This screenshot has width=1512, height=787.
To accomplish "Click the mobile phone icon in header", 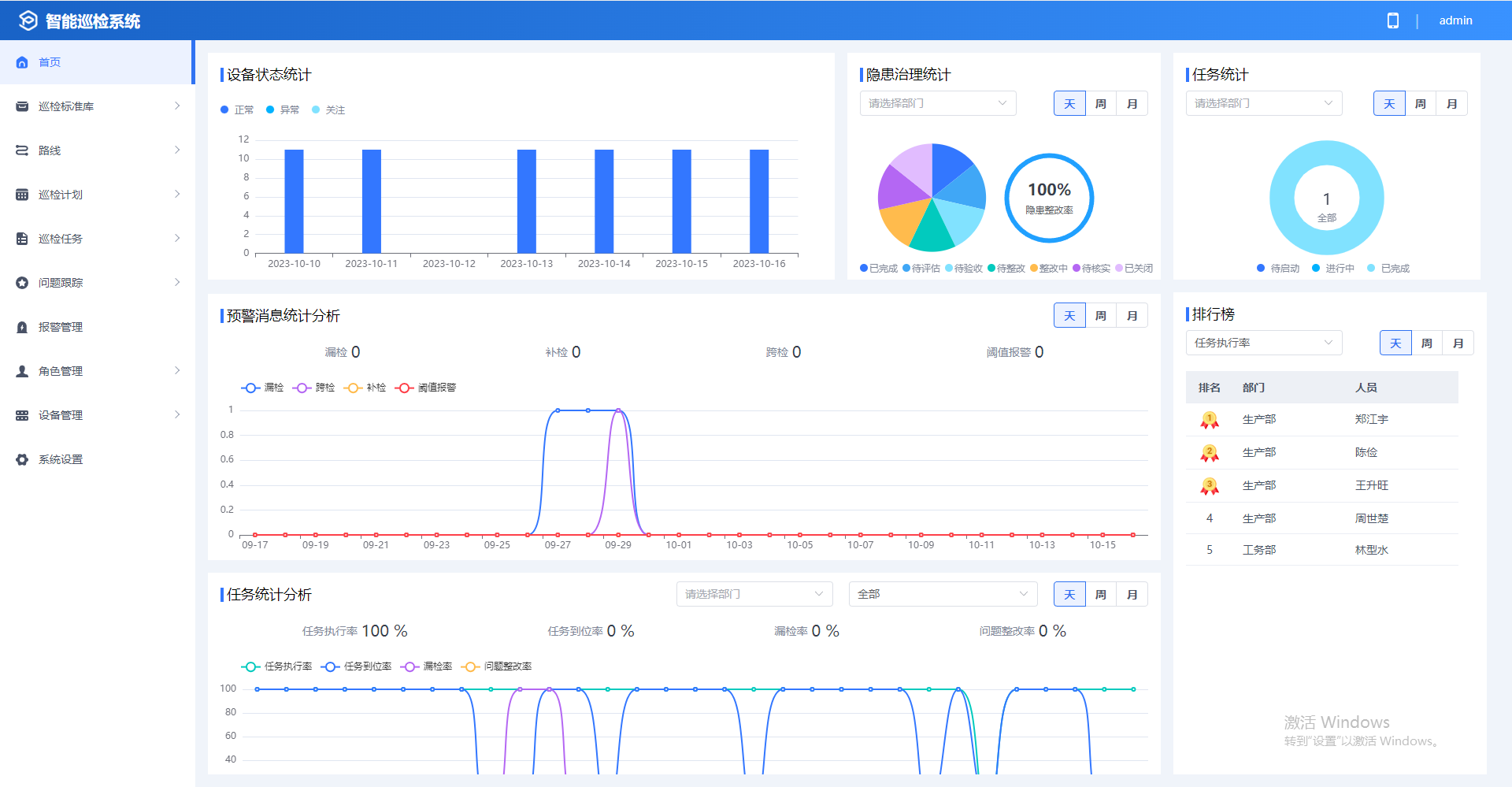I will pos(1392,20).
